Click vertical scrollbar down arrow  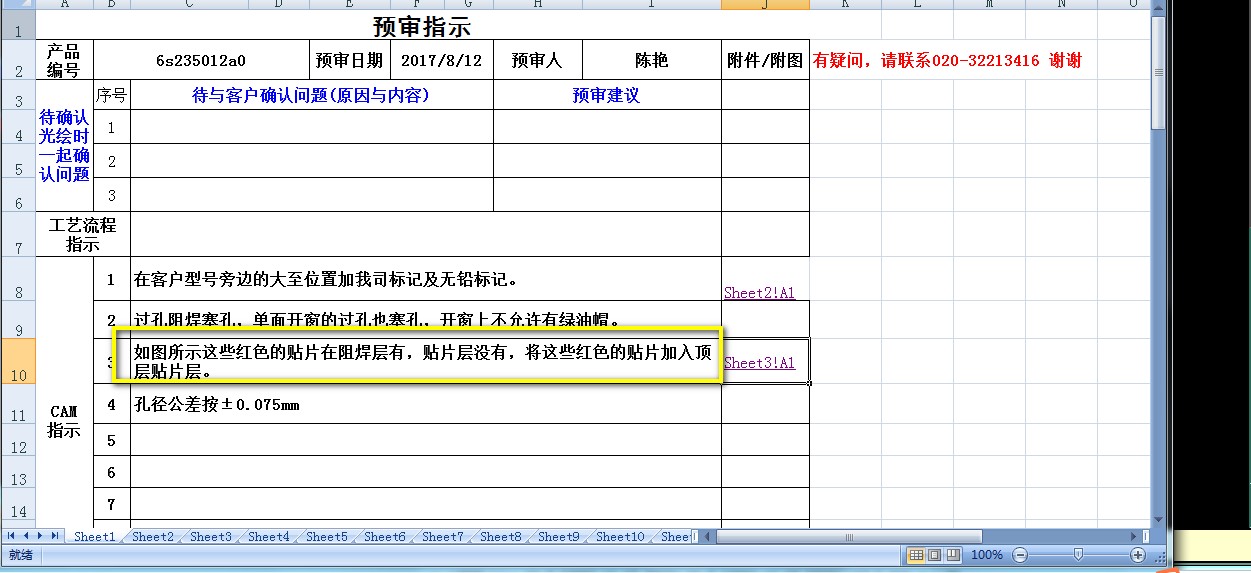coord(1158,520)
